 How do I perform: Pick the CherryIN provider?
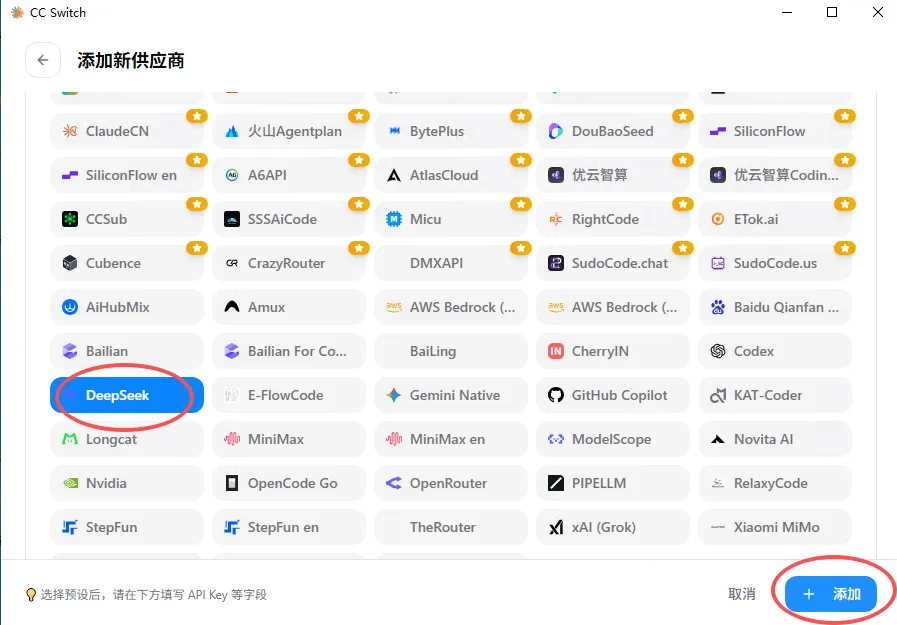point(613,351)
